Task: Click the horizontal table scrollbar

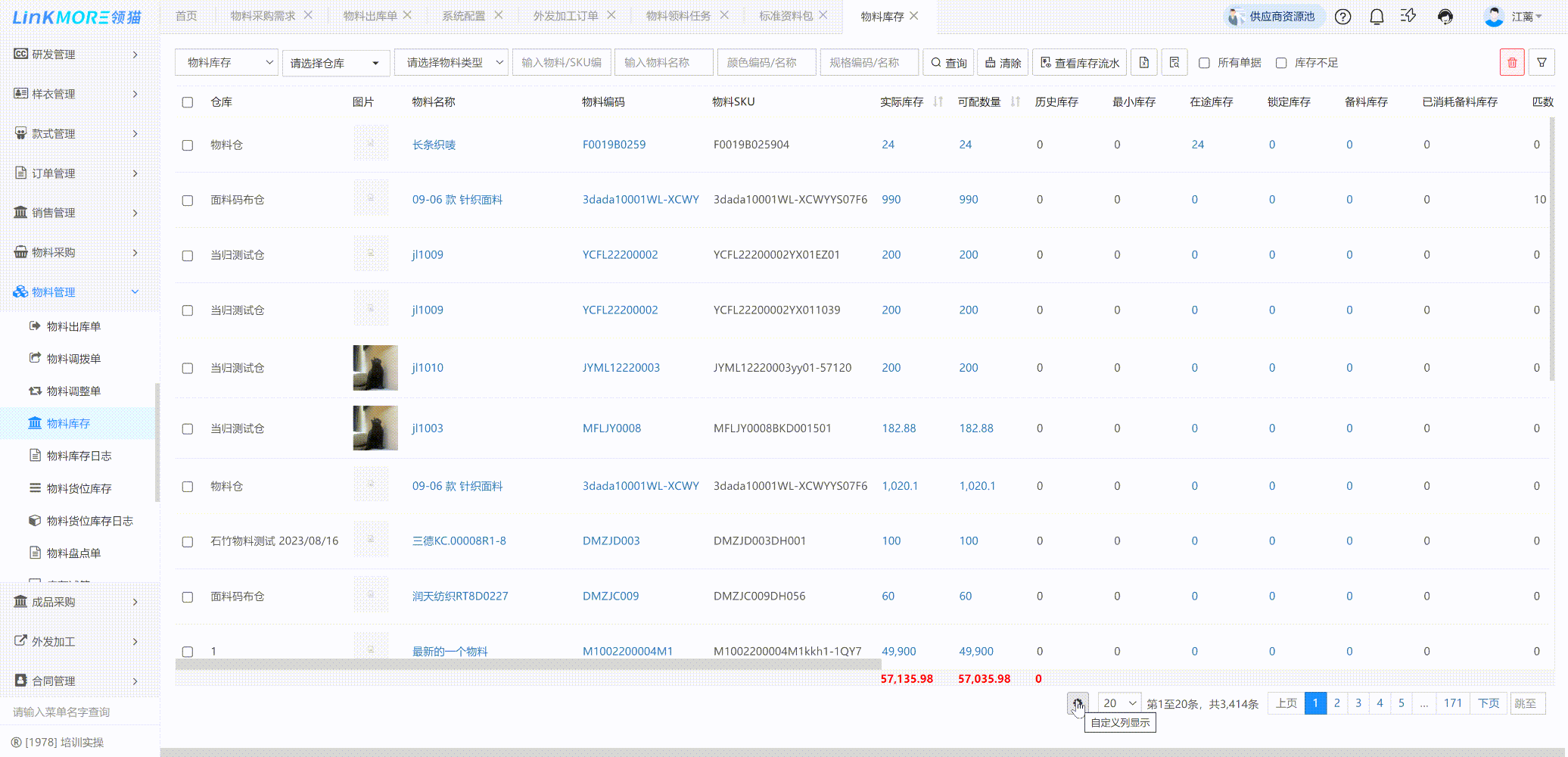Action: point(528,664)
